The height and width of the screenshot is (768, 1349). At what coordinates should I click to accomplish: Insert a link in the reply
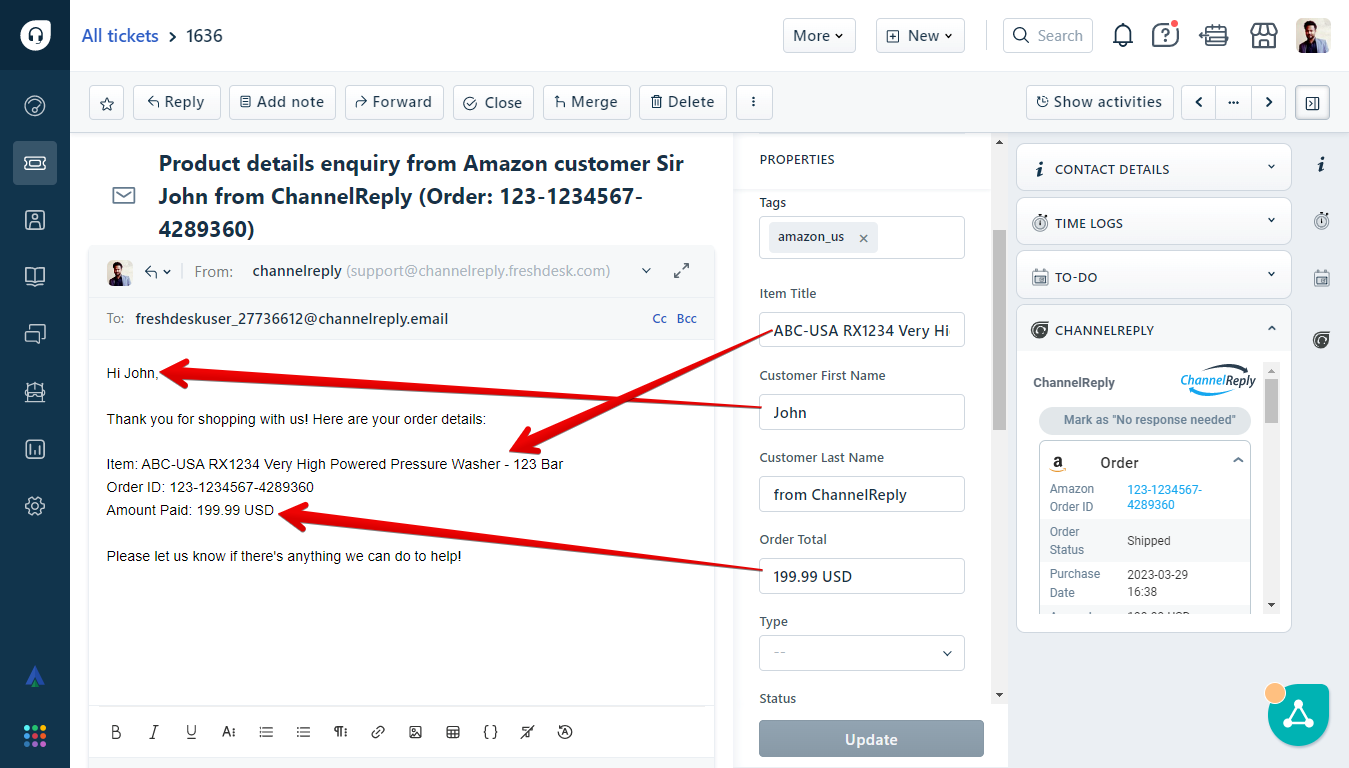[x=378, y=732]
